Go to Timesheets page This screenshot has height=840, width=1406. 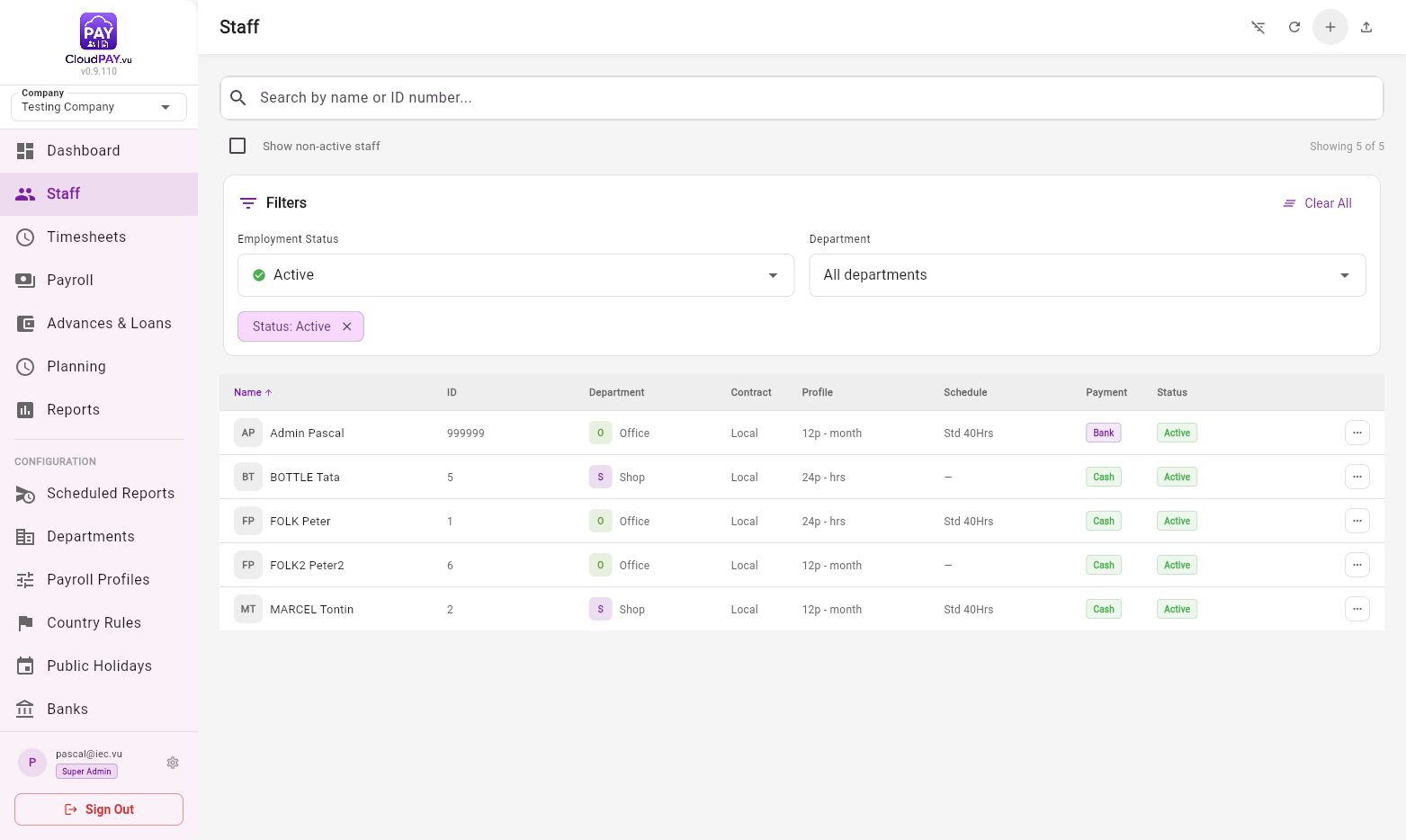[x=99, y=237]
